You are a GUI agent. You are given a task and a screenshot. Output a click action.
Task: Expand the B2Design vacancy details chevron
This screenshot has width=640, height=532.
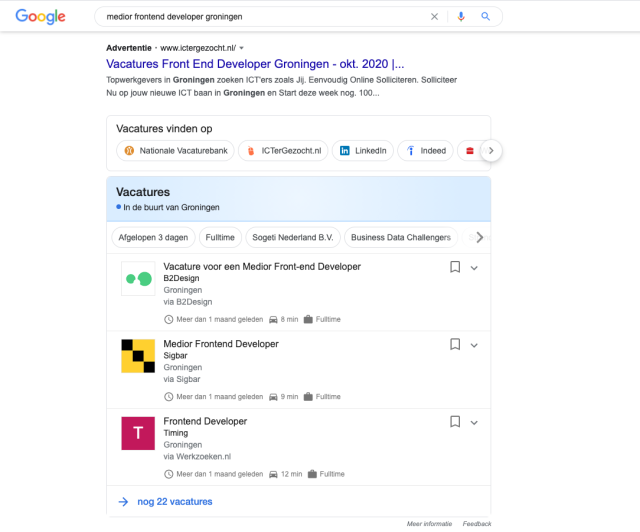coord(474,268)
